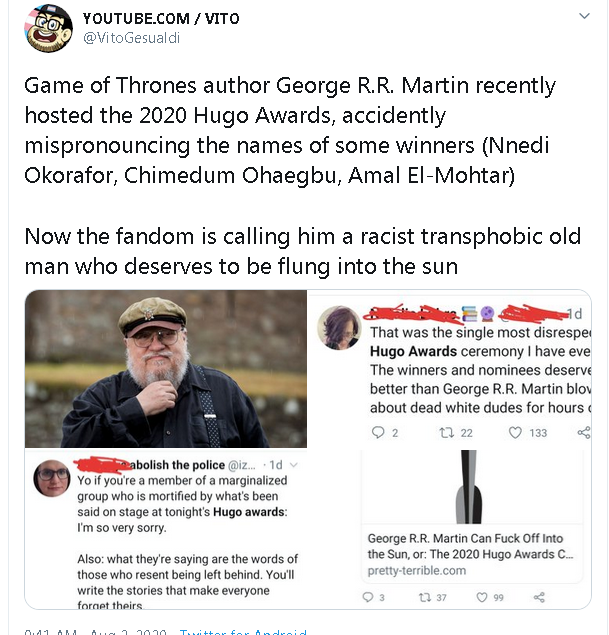Click the purple-haired user avatar
The height and width of the screenshot is (635, 609).
[339, 329]
